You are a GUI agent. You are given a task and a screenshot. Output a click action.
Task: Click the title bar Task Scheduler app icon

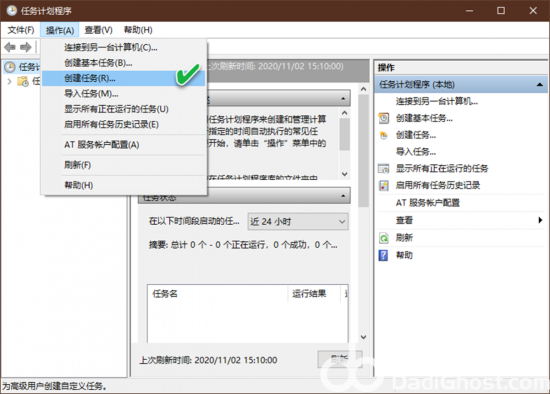[12, 11]
